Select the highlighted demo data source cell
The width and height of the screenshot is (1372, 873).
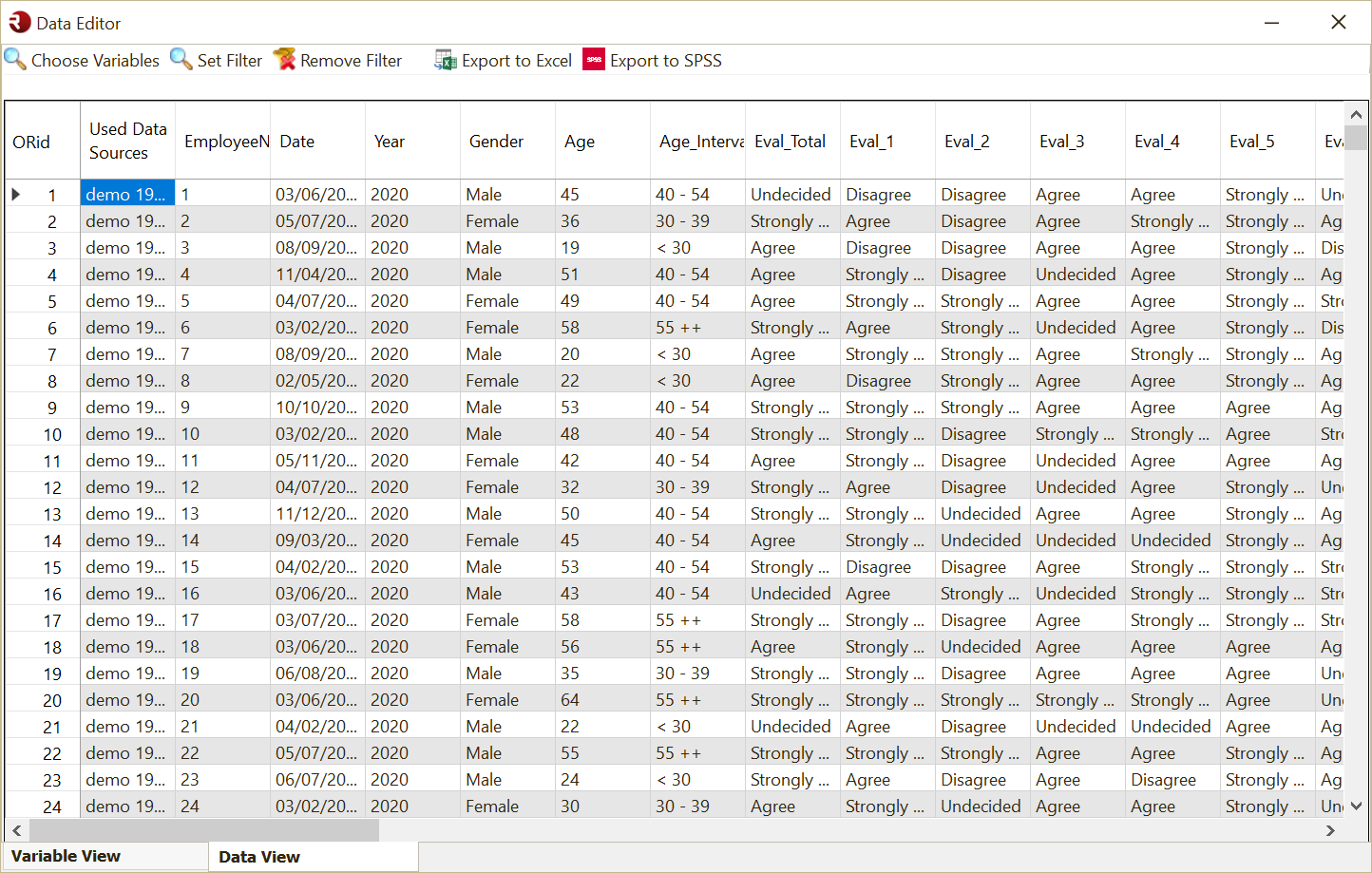click(x=127, y=194)
